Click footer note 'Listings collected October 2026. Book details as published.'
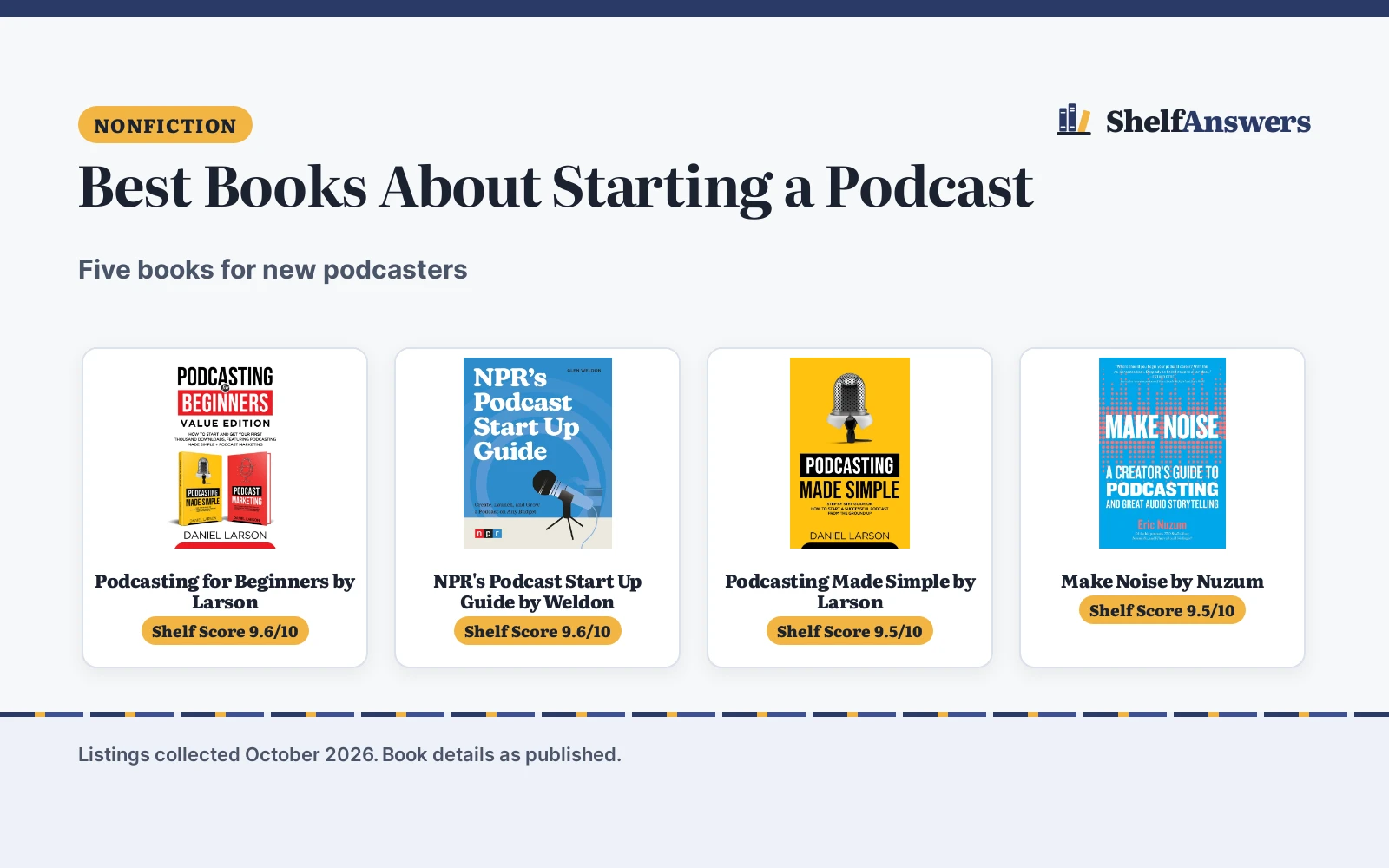Image resolution: width=1389 pixels, height=868 pixels. pos(350,754)
